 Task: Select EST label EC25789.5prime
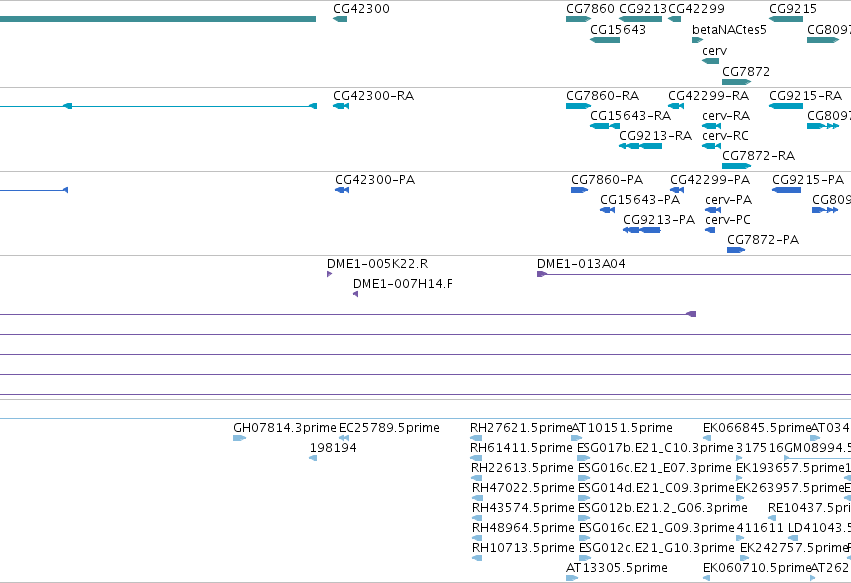coord(389,428)
